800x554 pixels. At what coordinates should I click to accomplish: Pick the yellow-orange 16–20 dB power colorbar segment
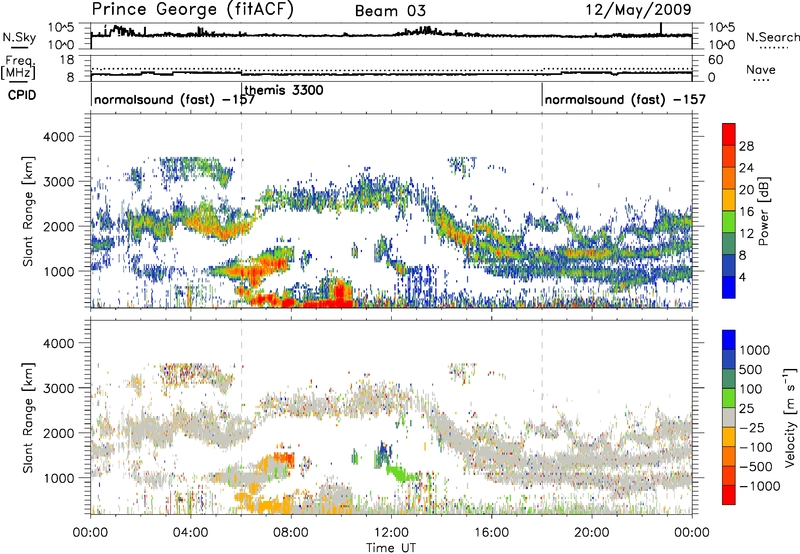[729, 200]
